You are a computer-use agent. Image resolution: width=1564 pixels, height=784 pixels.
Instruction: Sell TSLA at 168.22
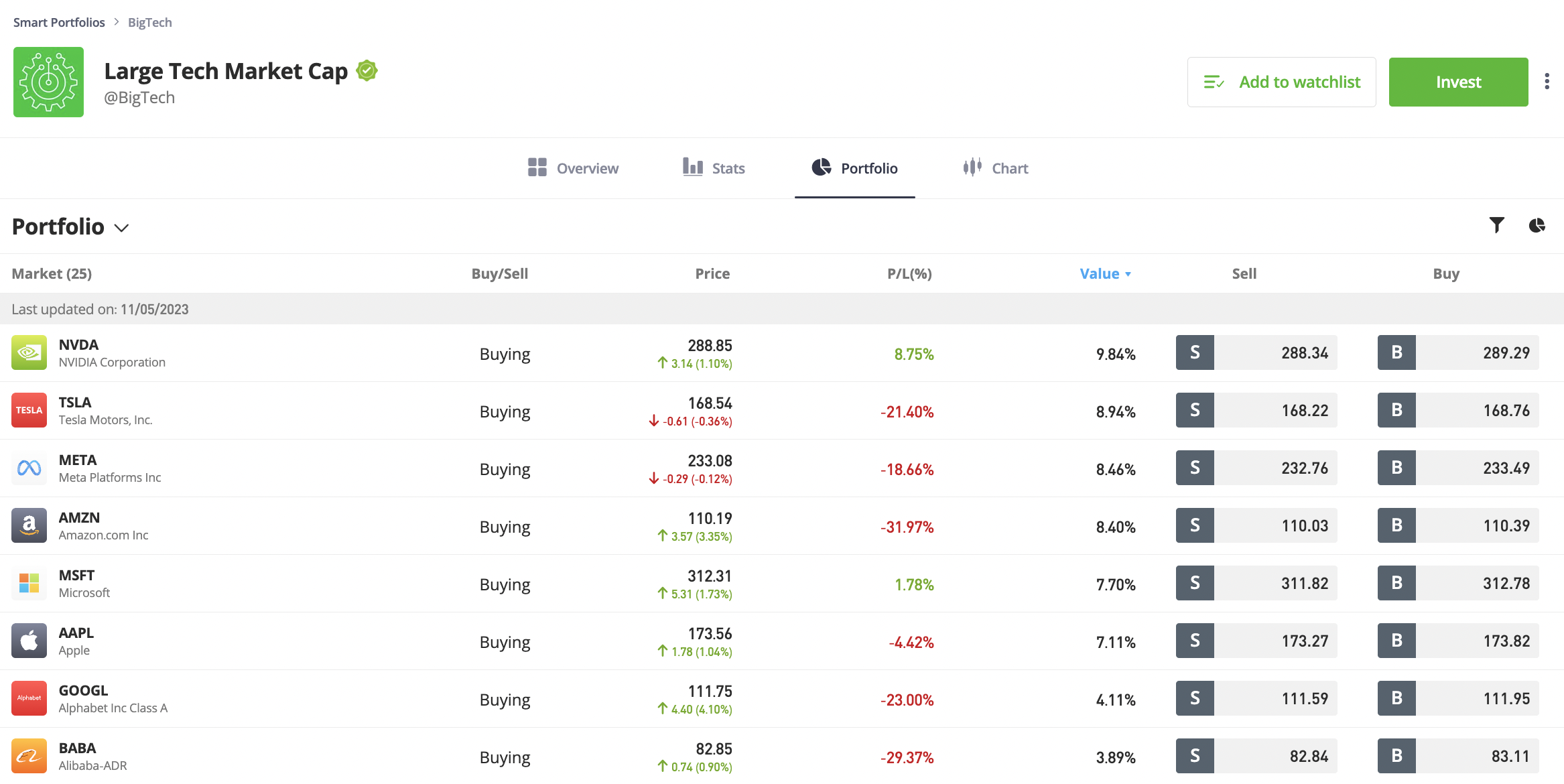(1256, 410)
